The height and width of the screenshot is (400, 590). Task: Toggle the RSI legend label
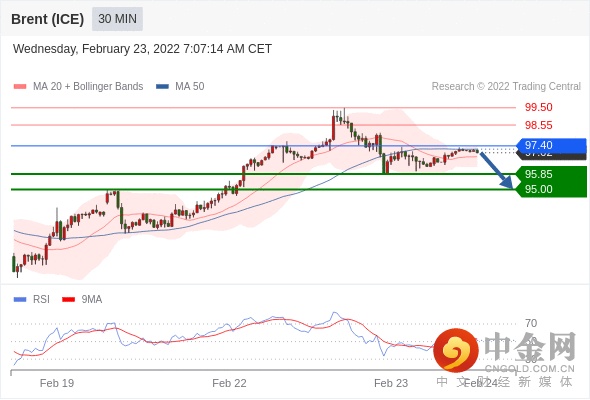pos(41,300)
